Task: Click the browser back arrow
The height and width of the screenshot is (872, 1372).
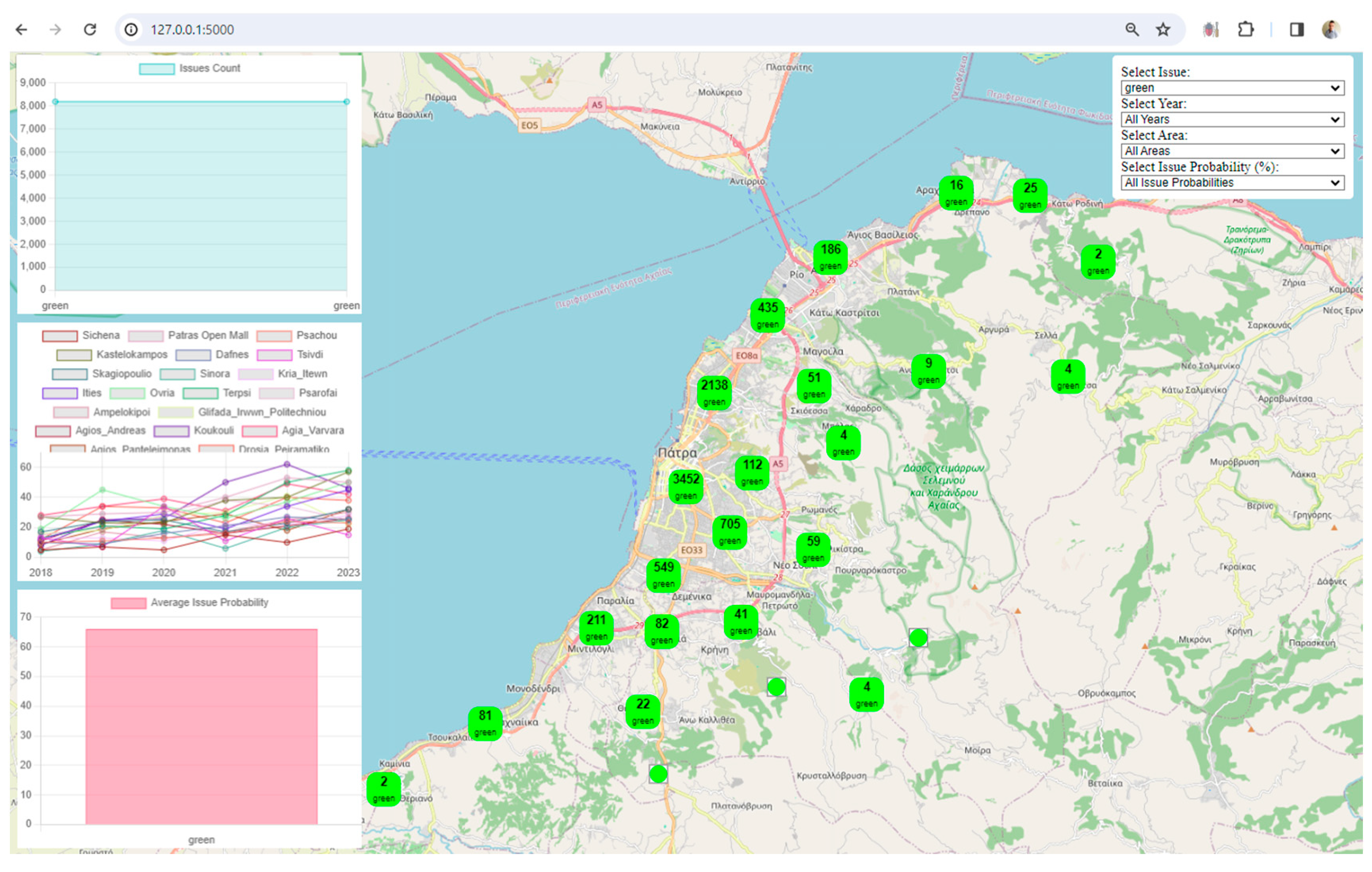Action: point(22,30)
